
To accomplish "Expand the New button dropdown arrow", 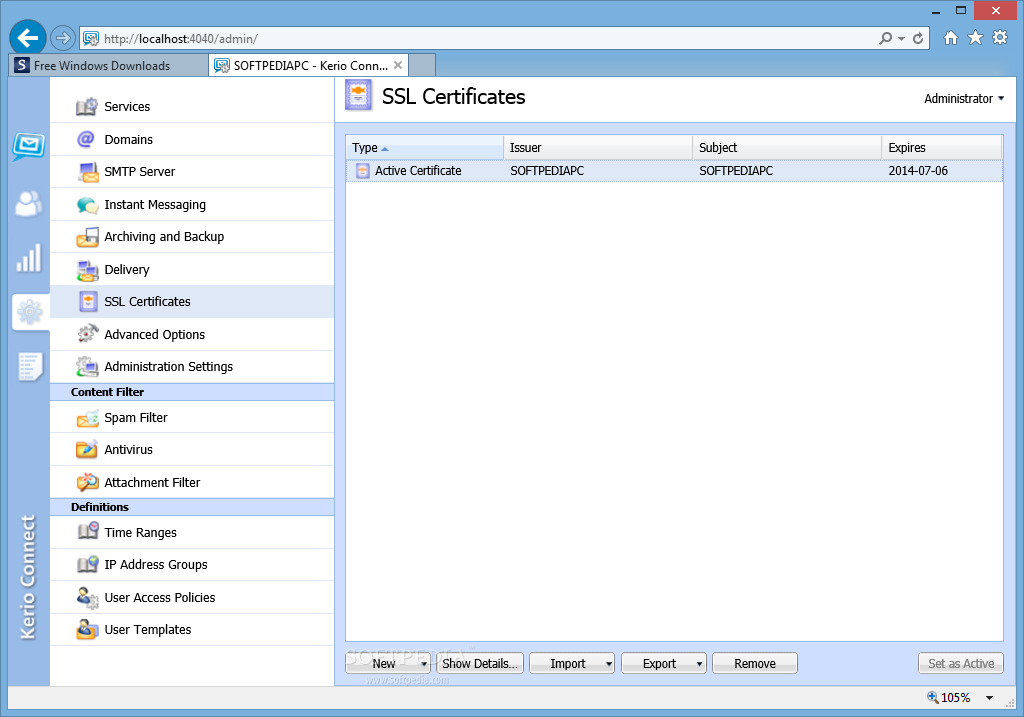I will click(423, 664).
